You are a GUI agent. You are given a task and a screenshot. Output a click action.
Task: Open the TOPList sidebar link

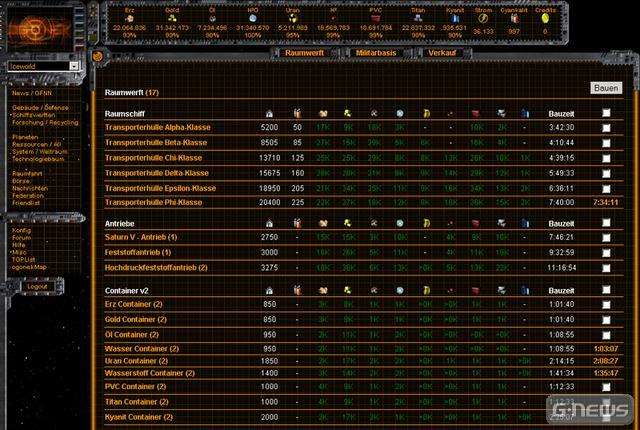[x=23, y=259]
